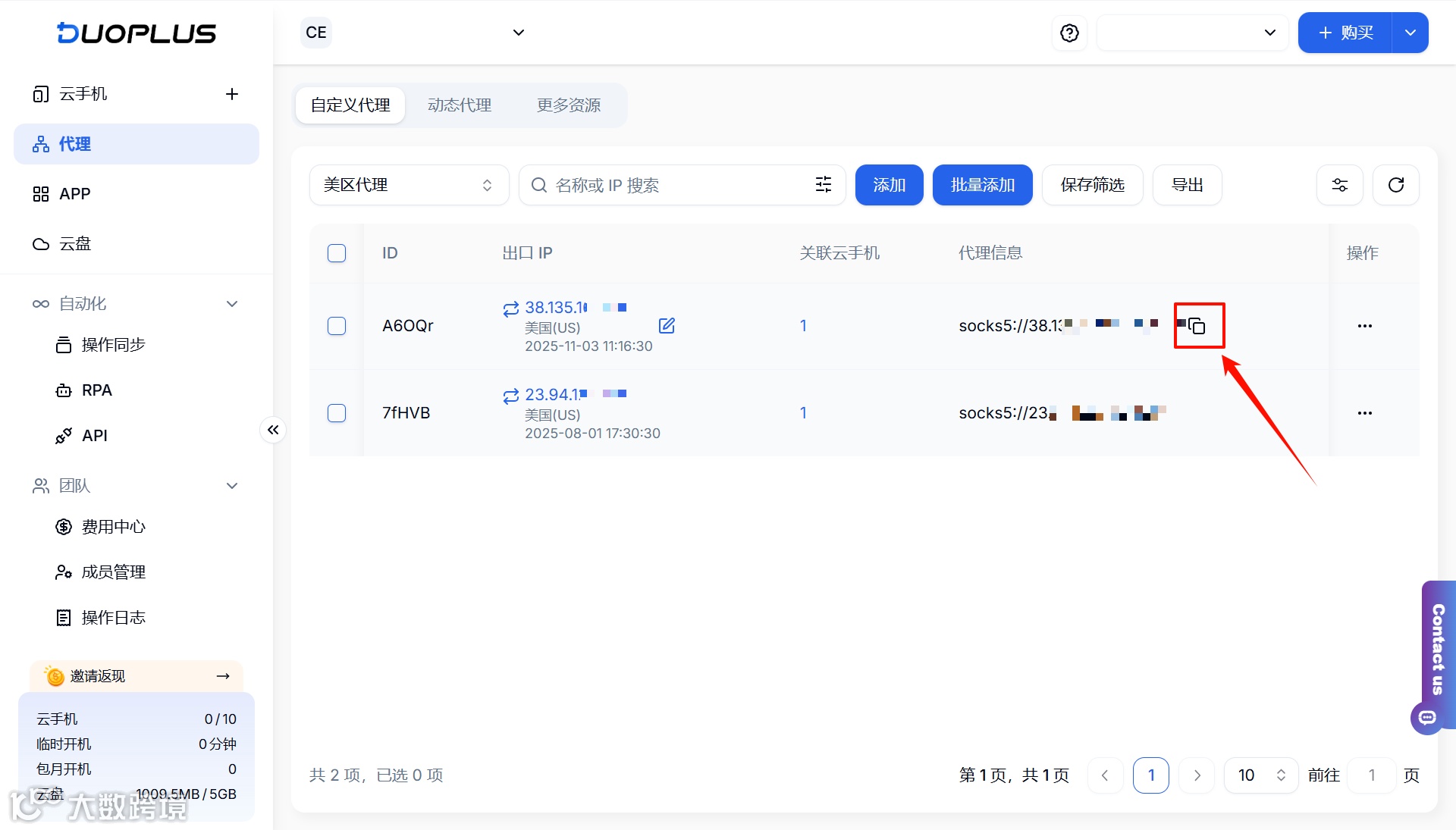Collapse the sidebar with double-arrow icon
The width and height of the screenshot is (1456, 830).
273,430
